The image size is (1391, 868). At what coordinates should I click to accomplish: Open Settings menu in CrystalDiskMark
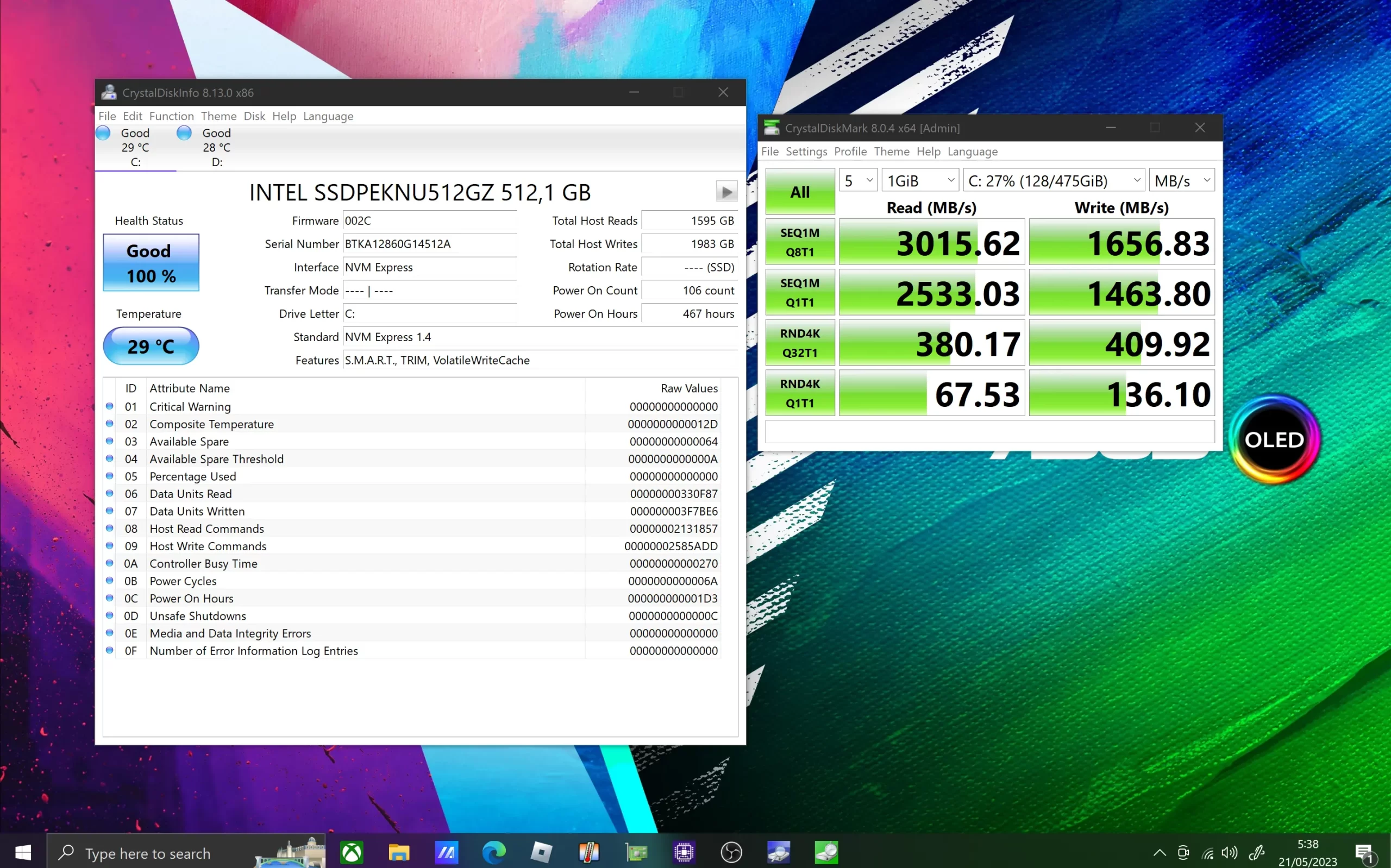pos(806,152)
